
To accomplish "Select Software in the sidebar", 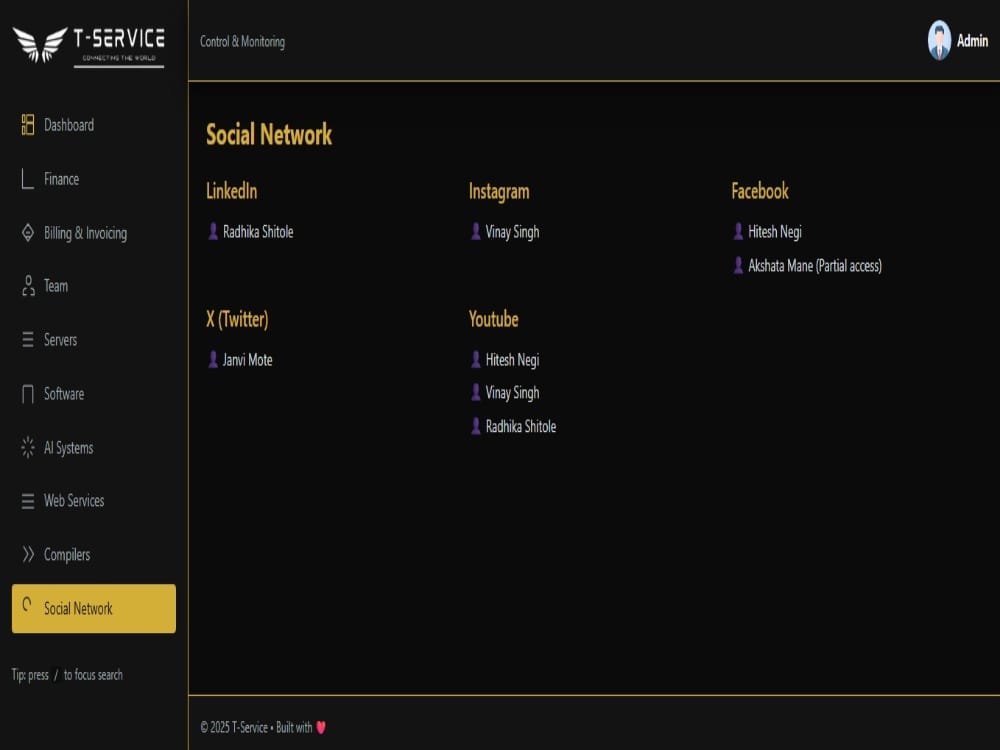I will coord(94,393).
